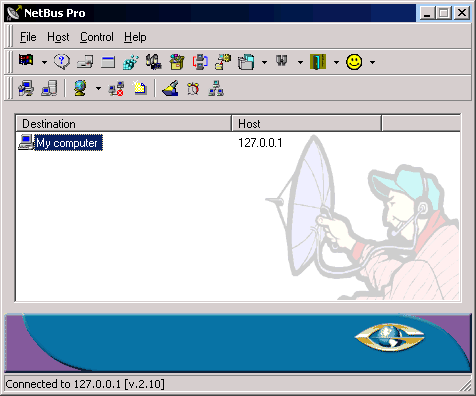This screenshot has height=396, width=476.
Task: Click the Destination column header
Action: [123, 124]
